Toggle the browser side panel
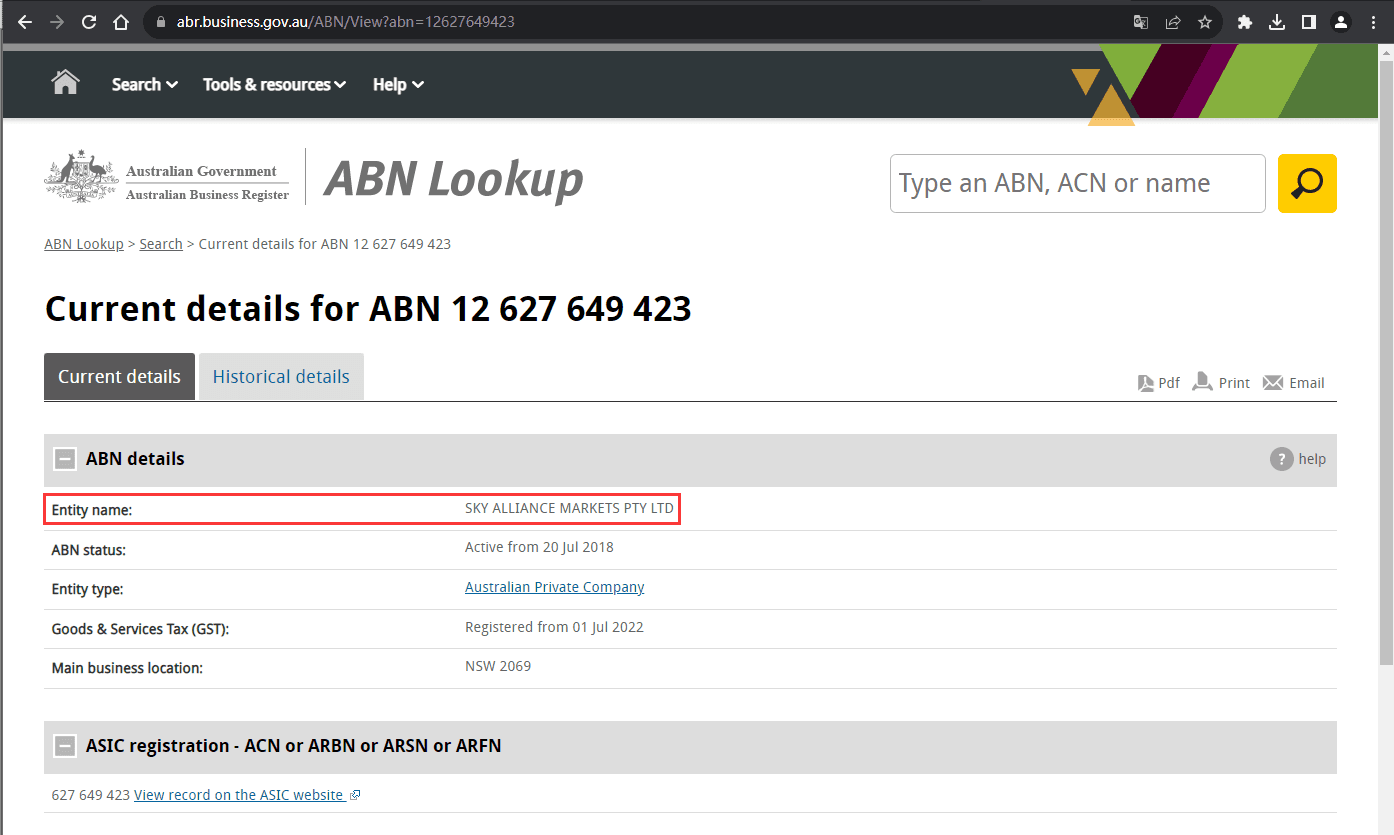Viewport: 1394px width, 835px height. point(1309,21)
